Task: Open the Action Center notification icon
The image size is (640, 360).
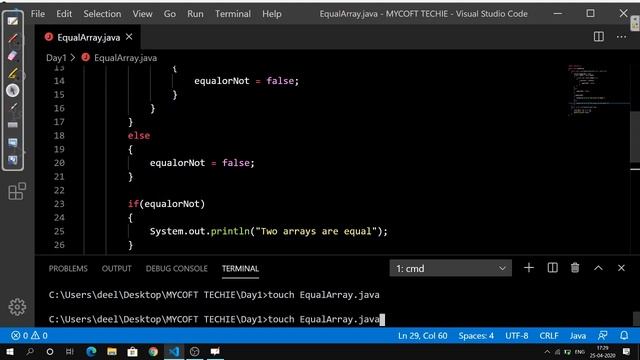Action: 626,352
